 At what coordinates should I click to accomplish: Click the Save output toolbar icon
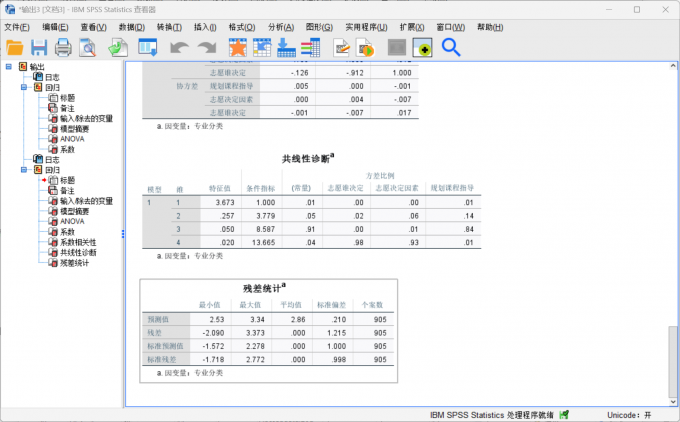pyautogui.click(x=39, y=47)
